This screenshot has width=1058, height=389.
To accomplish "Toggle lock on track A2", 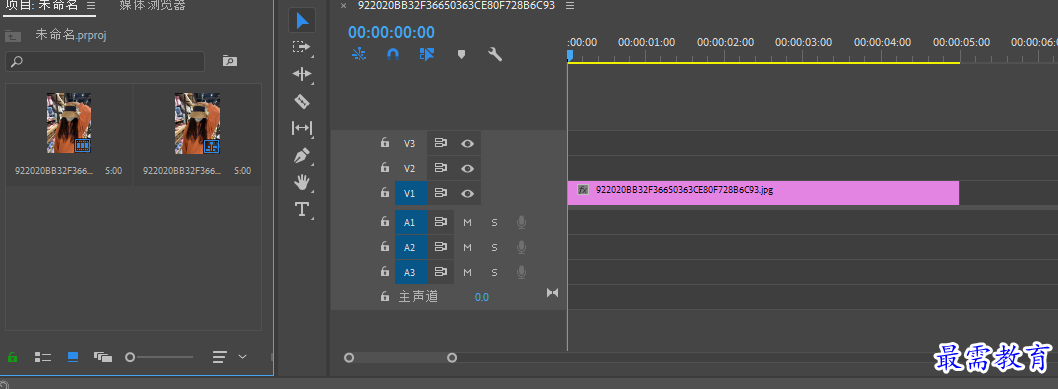I will (x=385, y=247).
